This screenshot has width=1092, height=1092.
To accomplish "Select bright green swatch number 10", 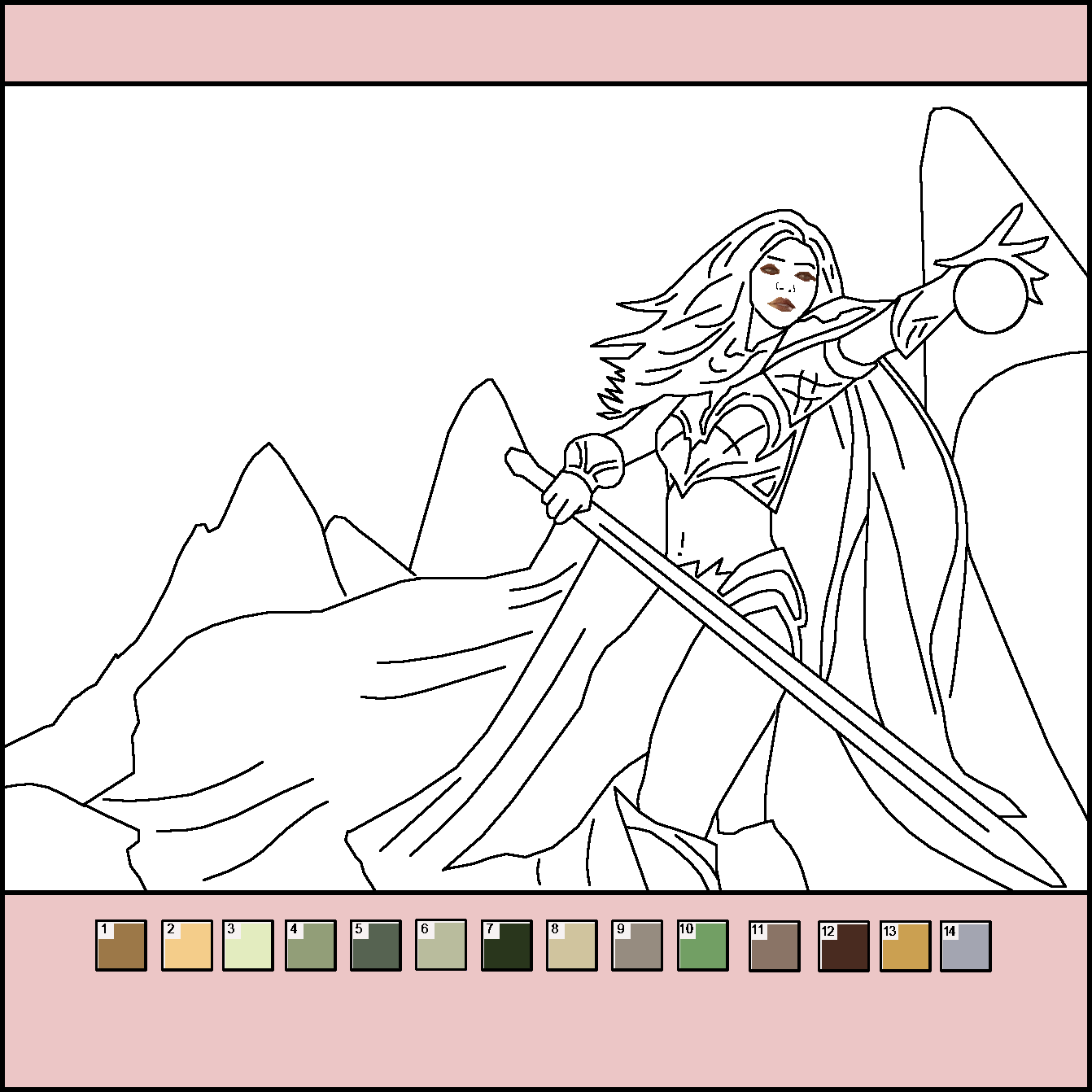I will click(x=703, y=946).
